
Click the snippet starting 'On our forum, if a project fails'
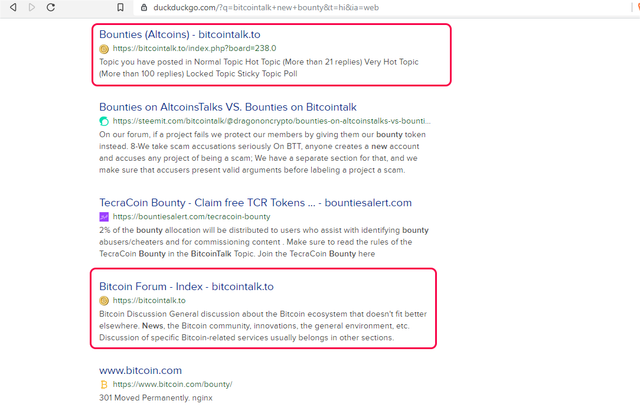coord(262,152)
